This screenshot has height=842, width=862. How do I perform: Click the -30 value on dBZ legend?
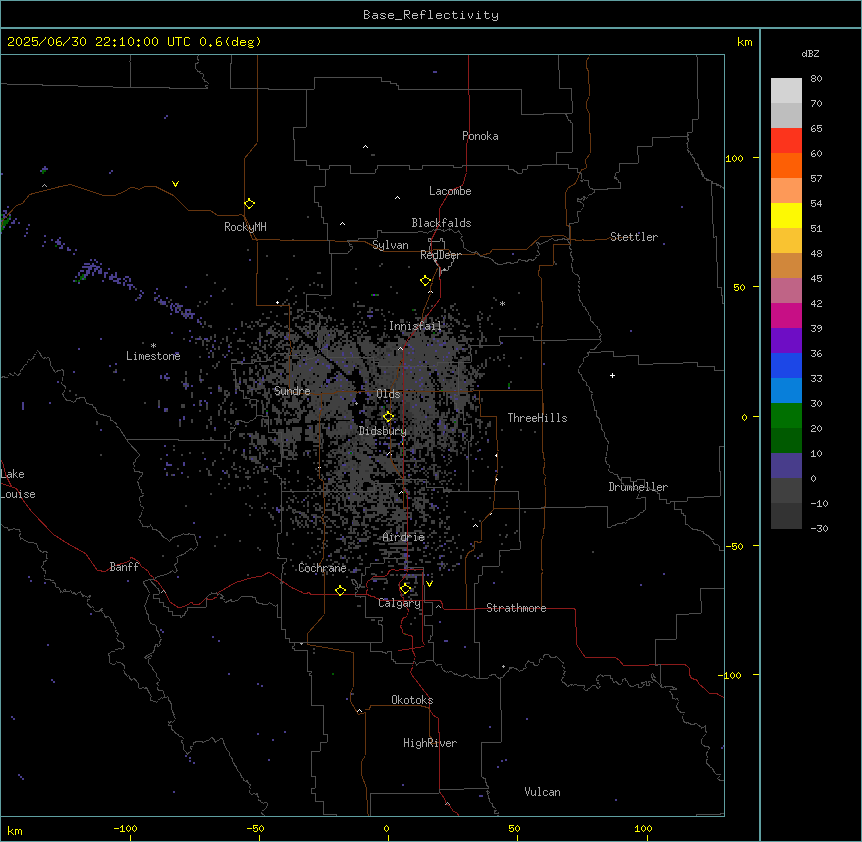pyautogui.click(x=819, y=529)
